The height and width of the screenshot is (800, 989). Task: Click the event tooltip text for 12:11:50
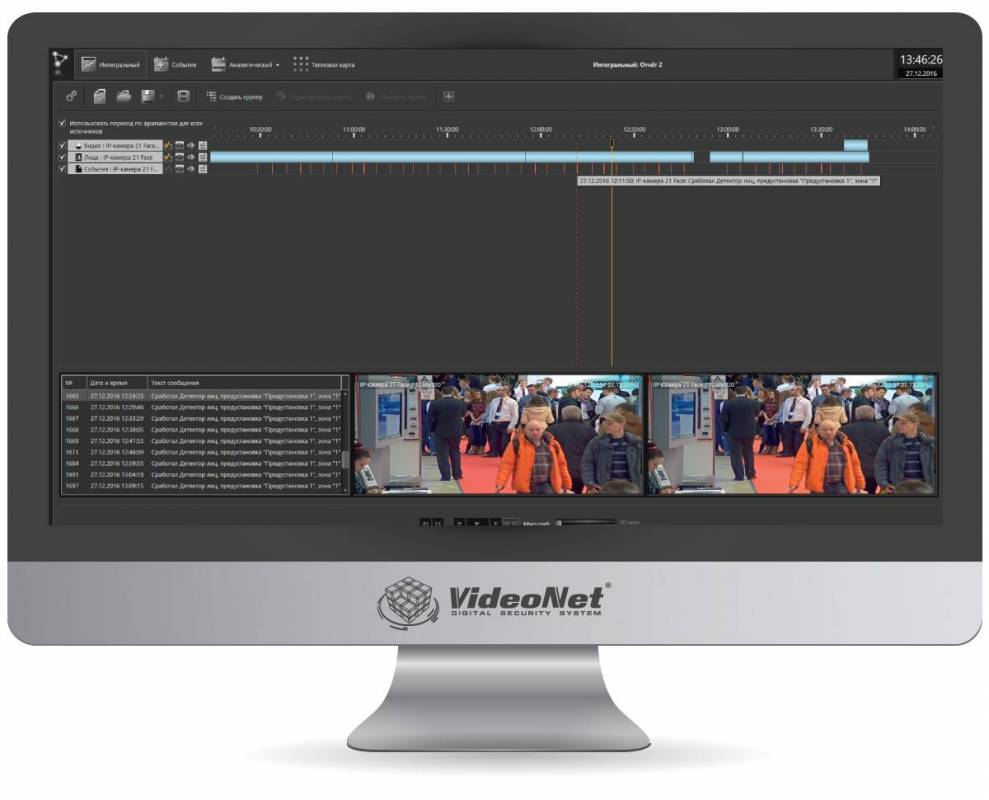point(729,181)
